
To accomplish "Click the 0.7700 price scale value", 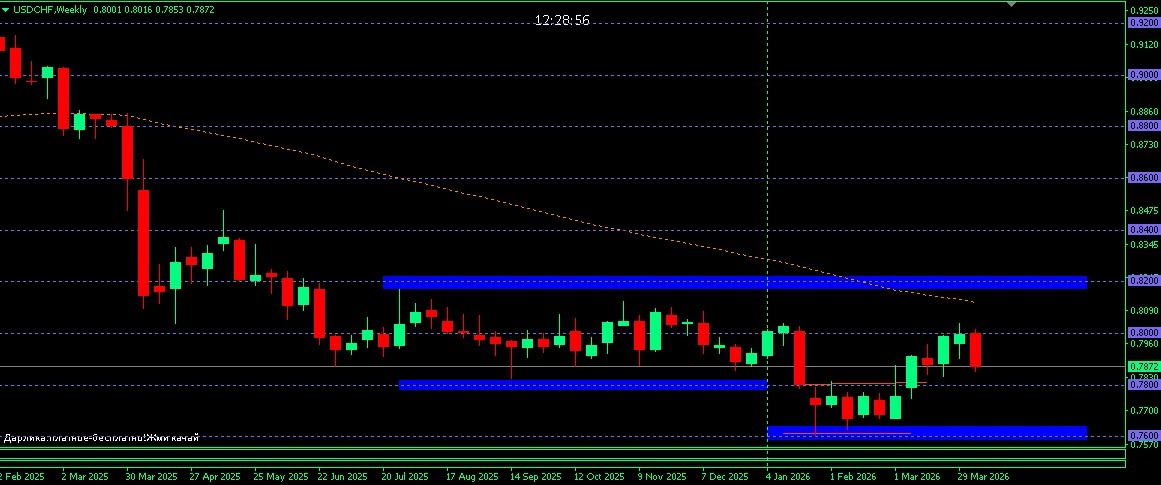I will coord(1144,410).
